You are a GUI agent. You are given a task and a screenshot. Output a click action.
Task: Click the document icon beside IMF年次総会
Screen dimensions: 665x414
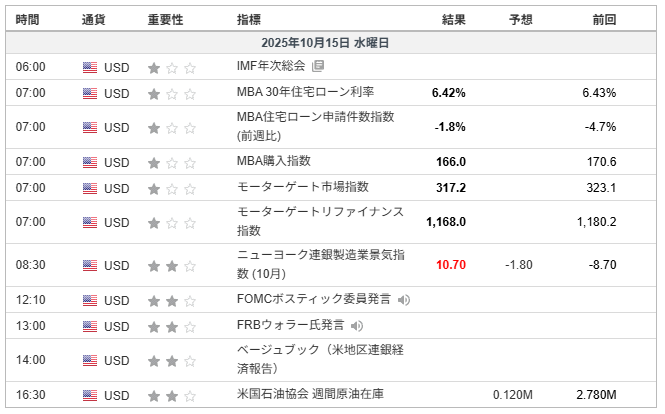(x=318, y=67)
